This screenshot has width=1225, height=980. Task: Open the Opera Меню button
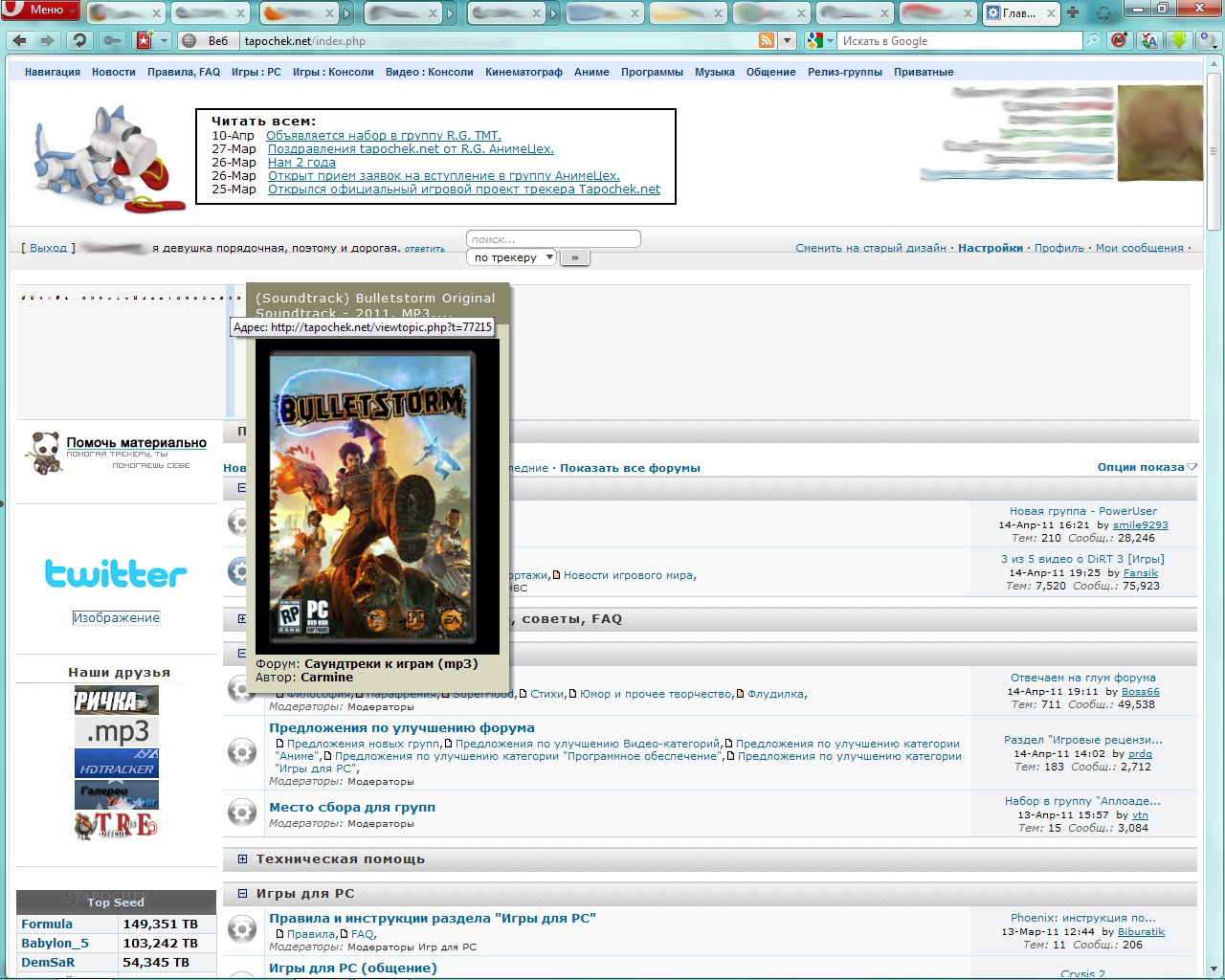click(x=39, y=11)
